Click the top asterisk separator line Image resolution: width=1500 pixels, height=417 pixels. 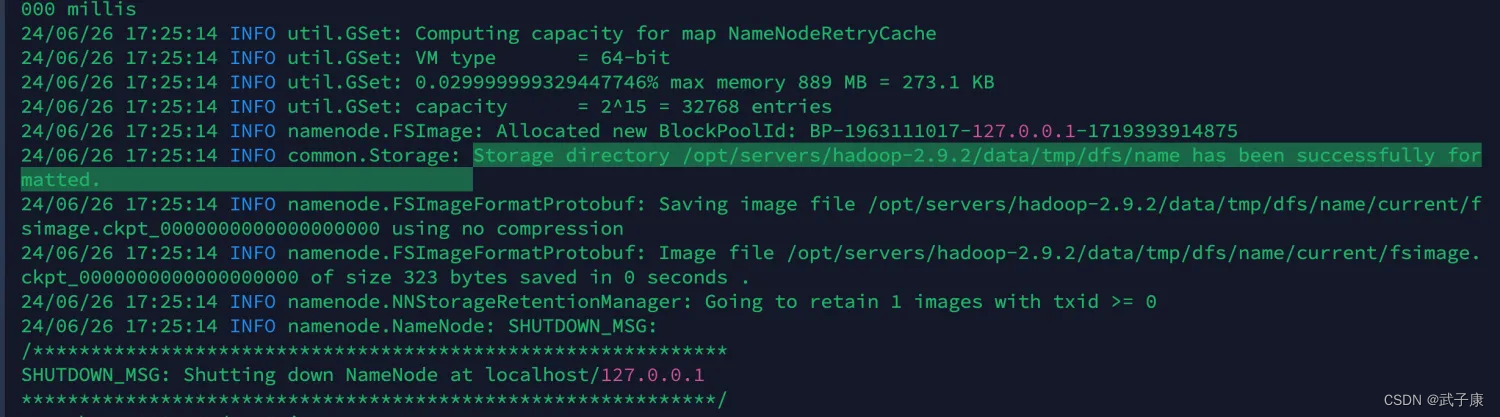374,351
